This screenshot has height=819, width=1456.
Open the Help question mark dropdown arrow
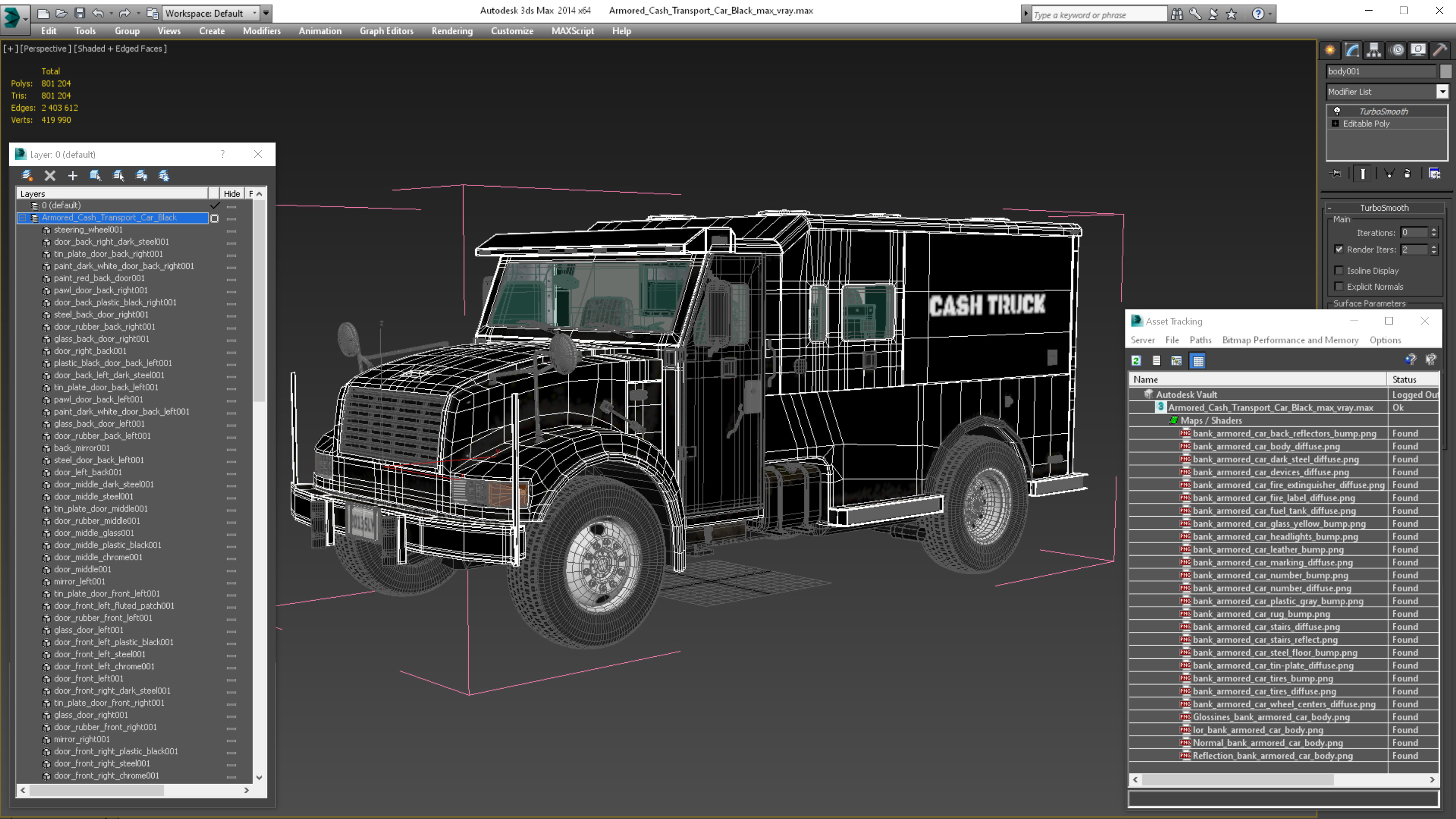pyautogui.click(x=1270, y=14)
